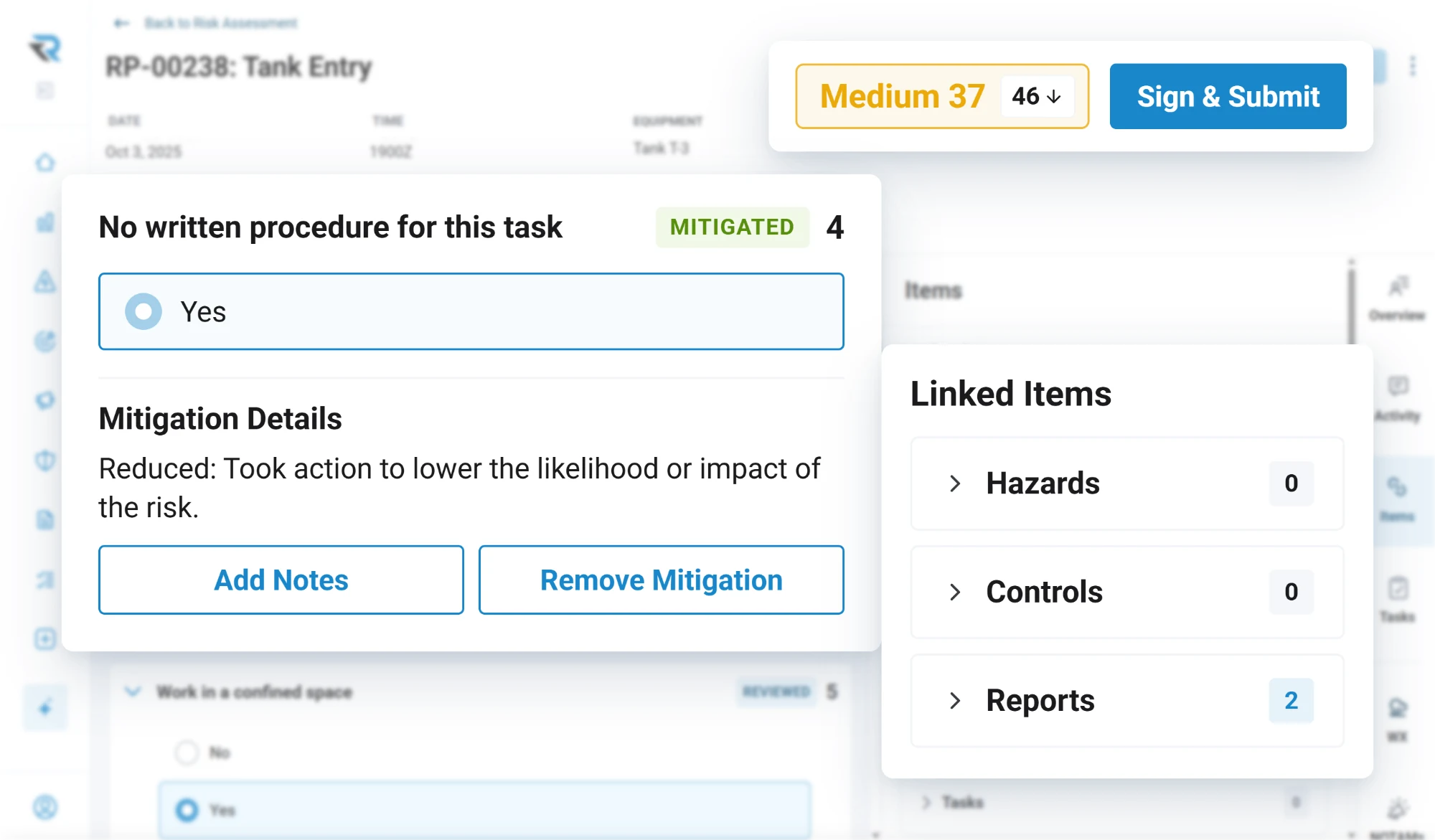Image resolution: width=1435 pixels, height=840 pixels.
Task: Click the Remove Mitigation button
Action: click(661, 580)
